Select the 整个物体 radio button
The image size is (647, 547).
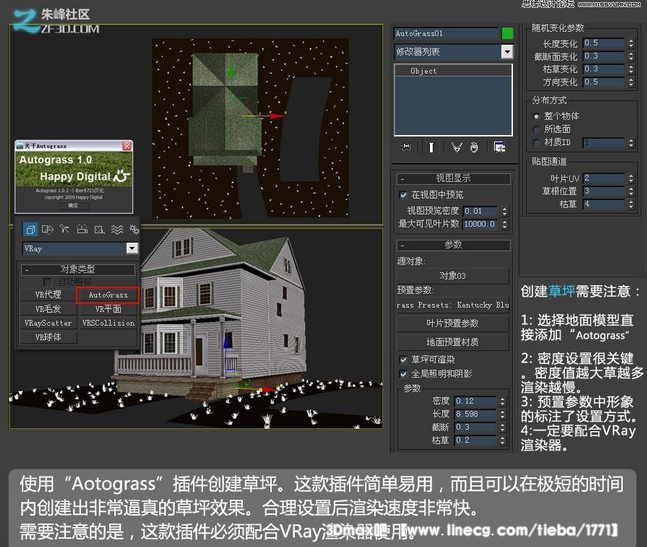pos(536,116)
